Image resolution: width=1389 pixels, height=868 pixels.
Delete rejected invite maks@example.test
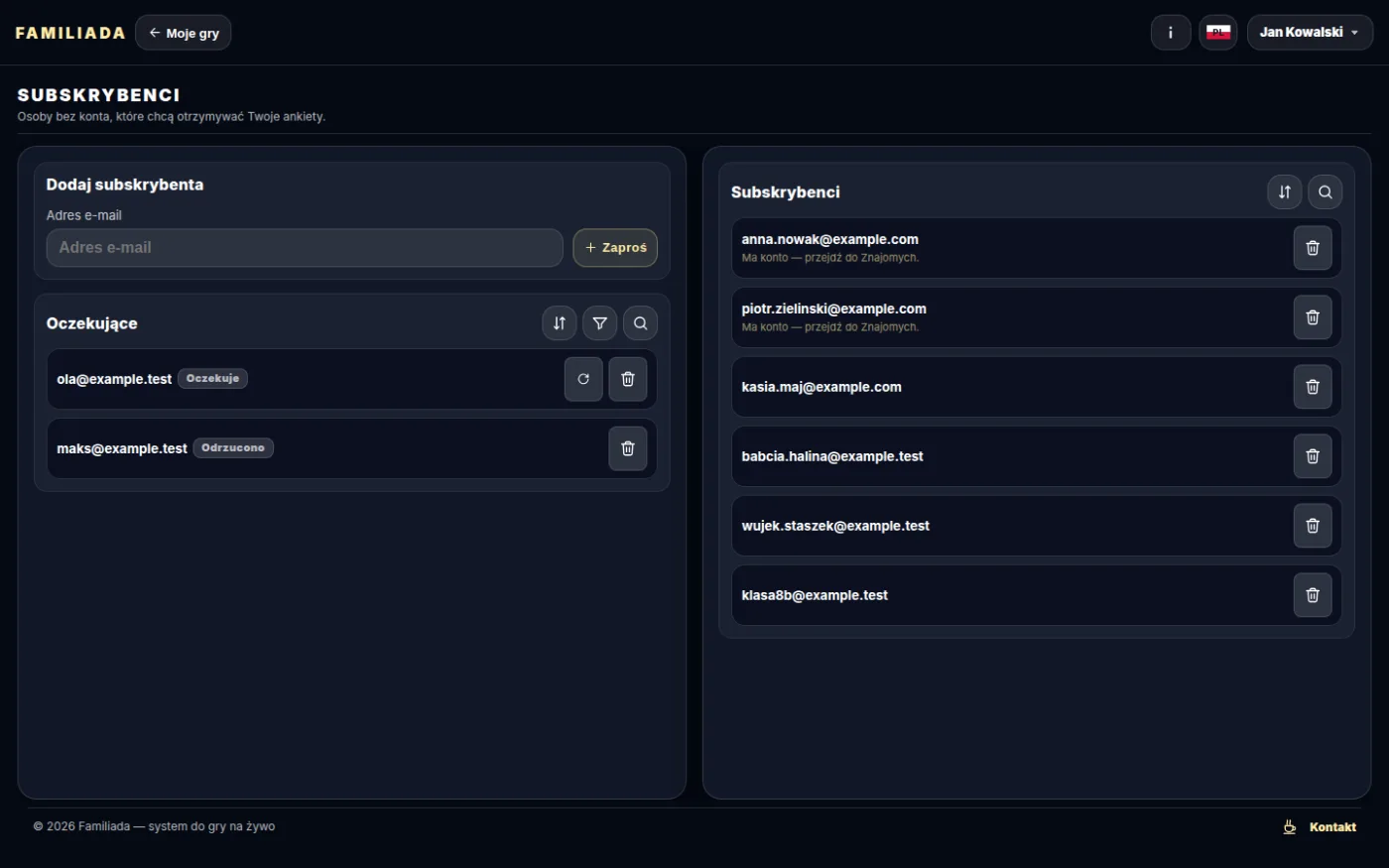coord(627,448)
